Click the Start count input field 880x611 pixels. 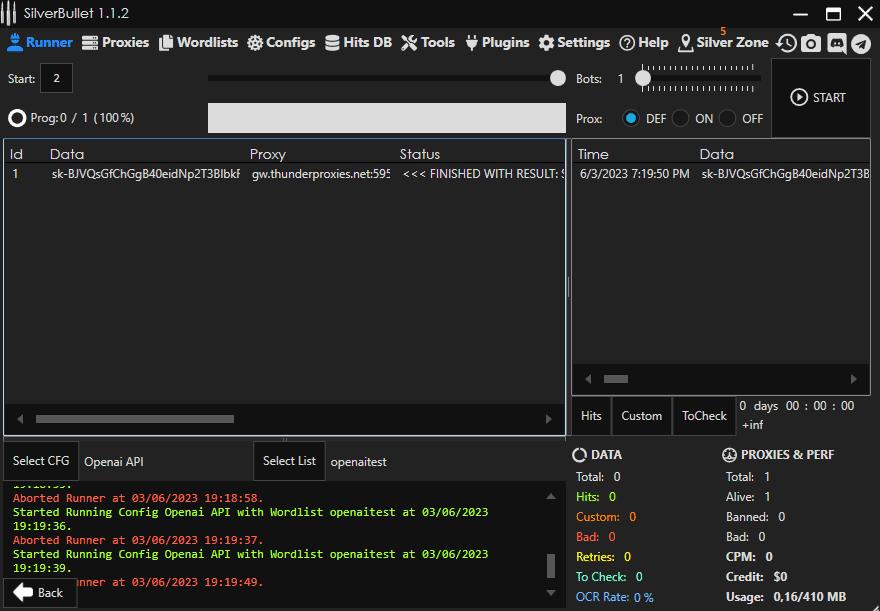(x=56, y=77)
